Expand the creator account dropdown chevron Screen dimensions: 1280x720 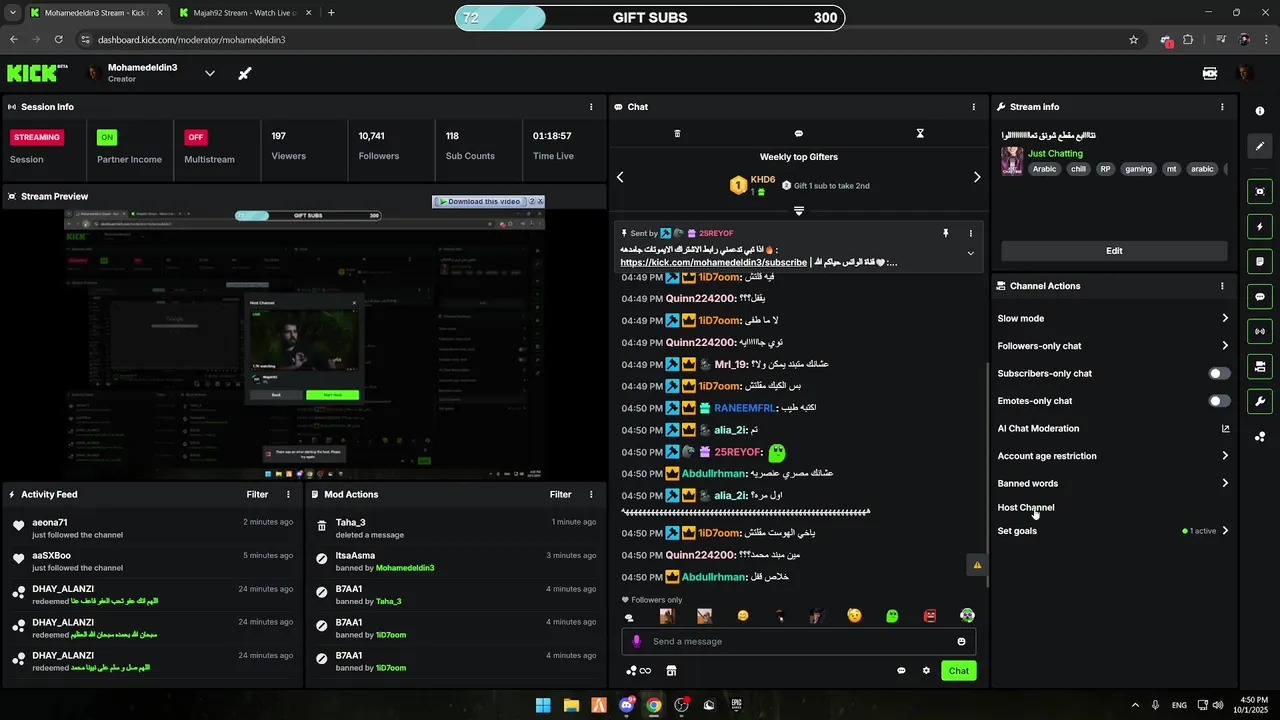click(x=210, y=73)
